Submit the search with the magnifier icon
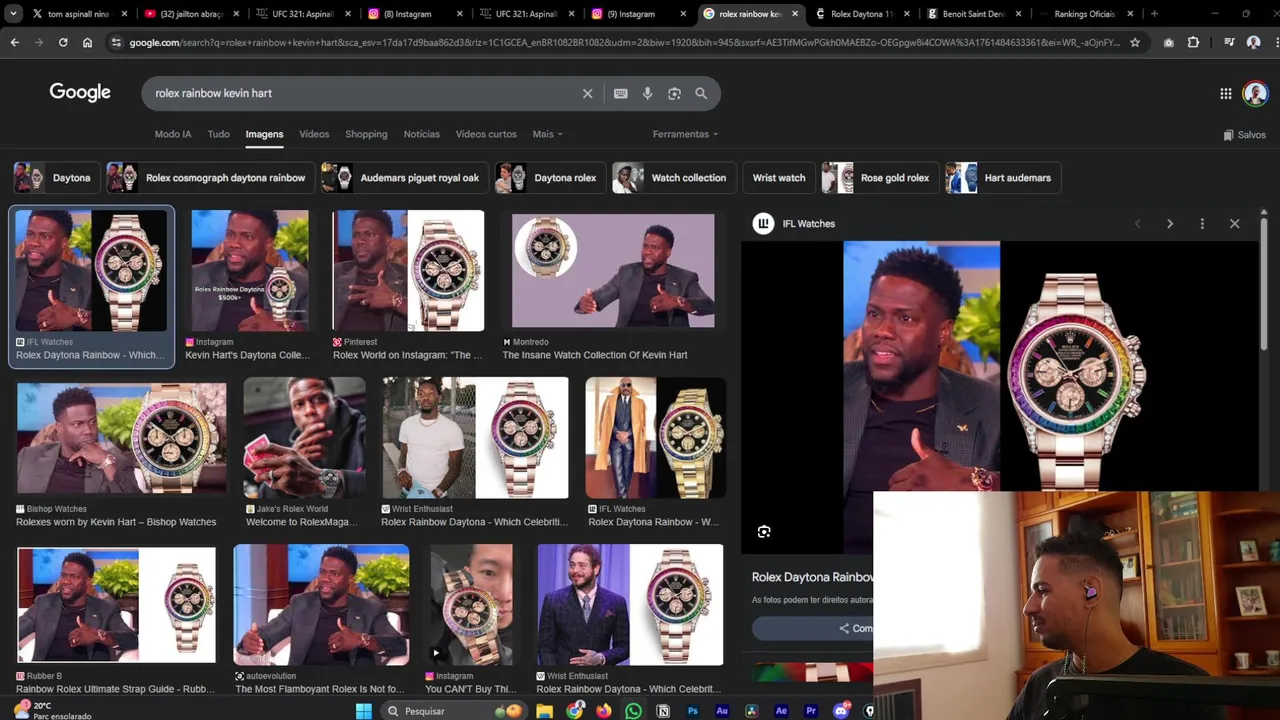Viewport: 1280px width, 720px height. pyautogui.click(x=701, y=93)
